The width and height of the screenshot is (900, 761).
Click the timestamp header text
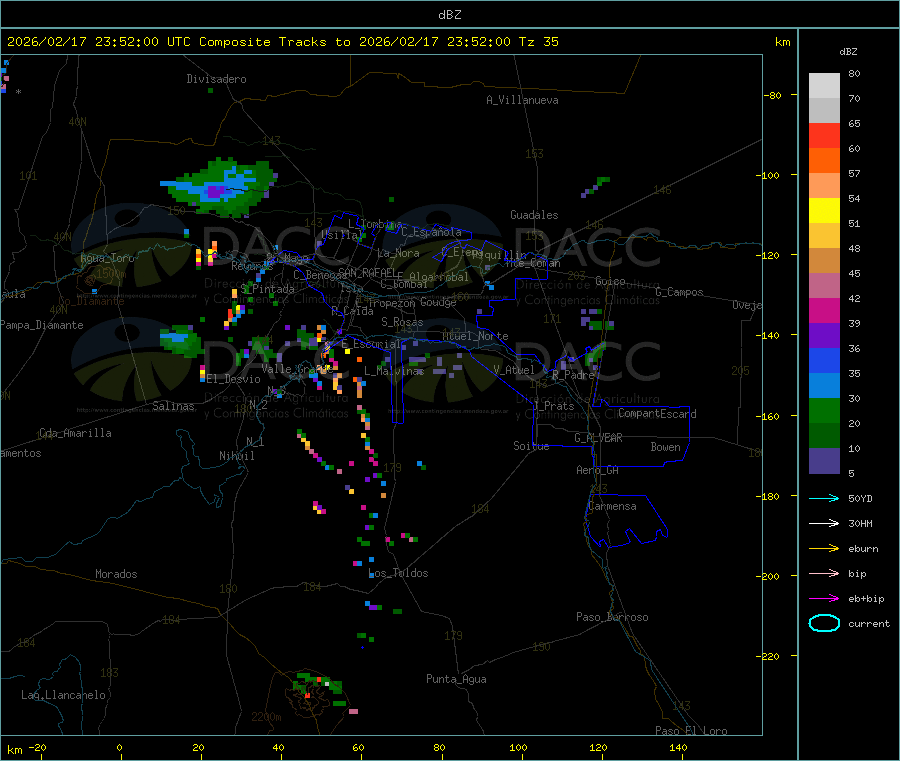(x=282, y=42)
